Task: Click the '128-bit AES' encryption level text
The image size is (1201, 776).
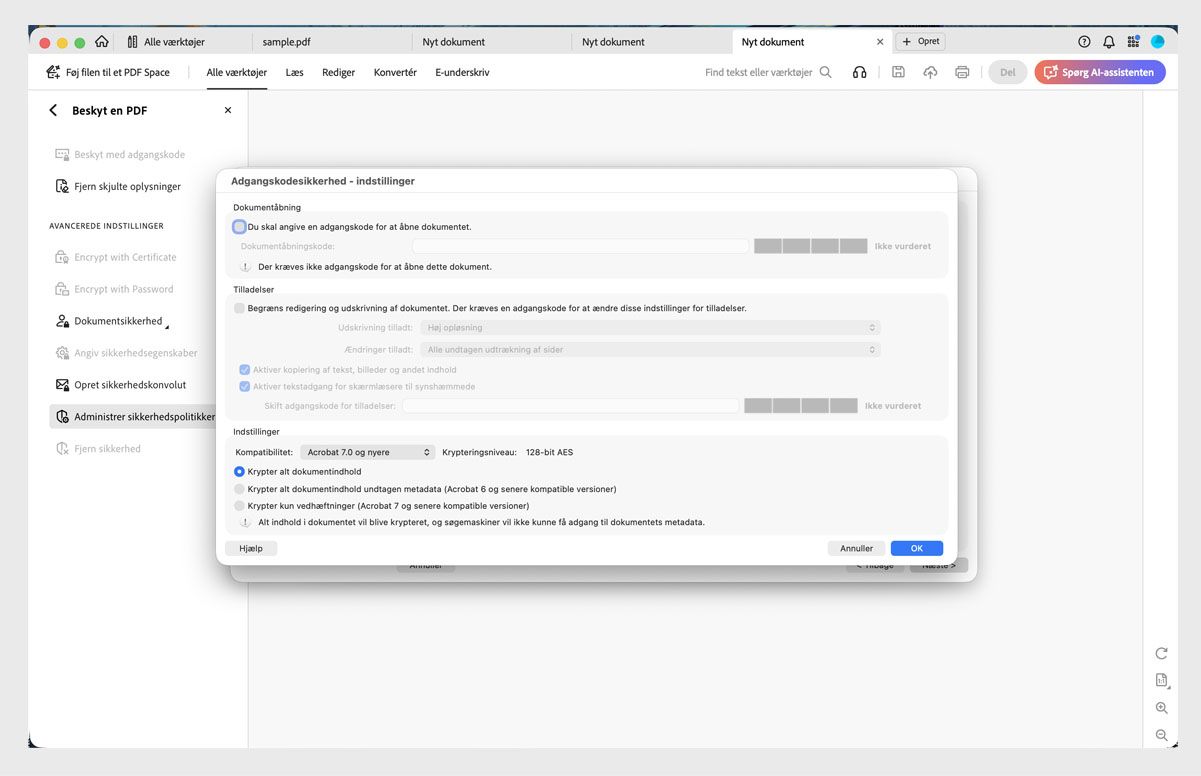Action: tap(549, 452)
